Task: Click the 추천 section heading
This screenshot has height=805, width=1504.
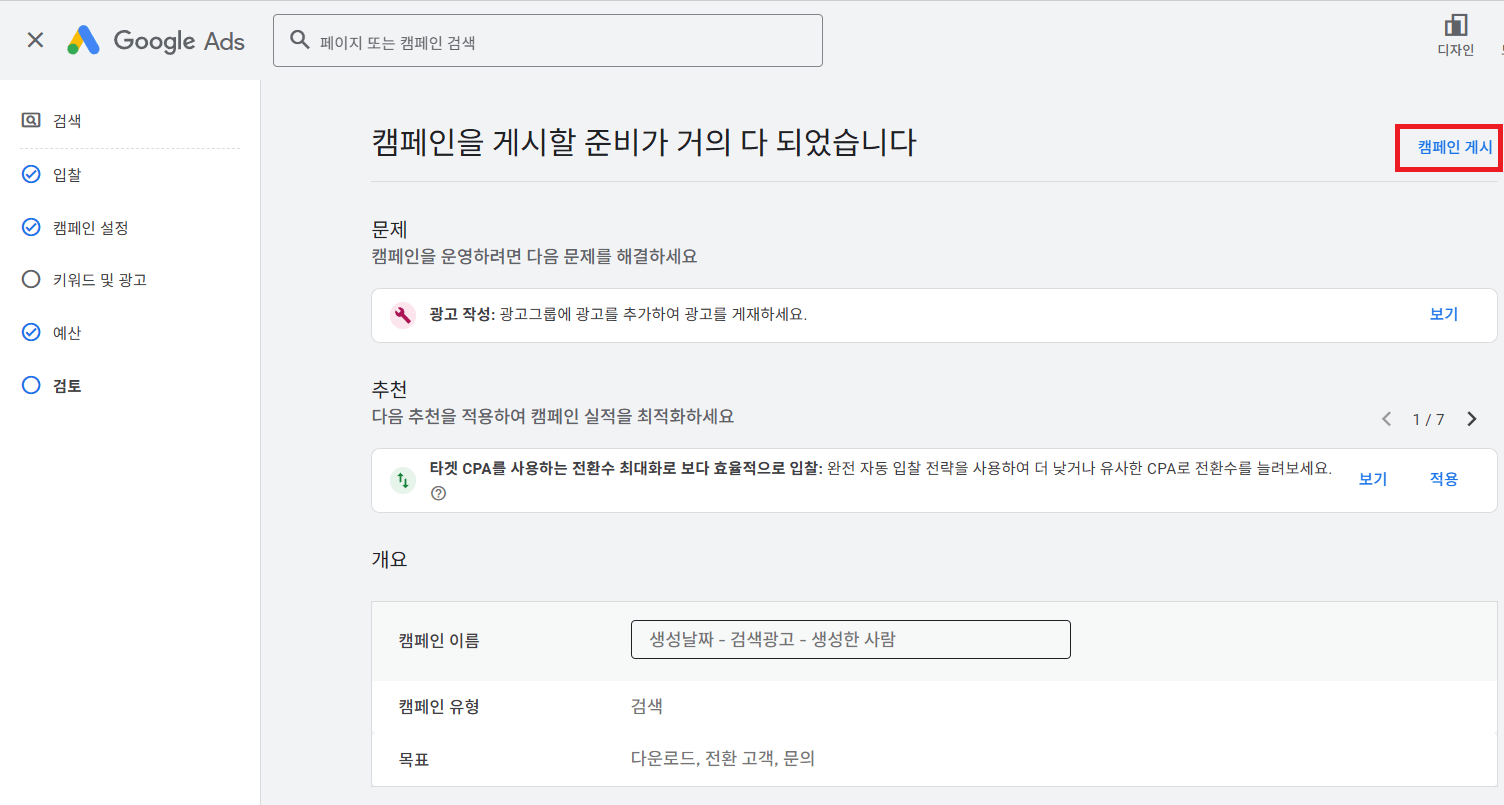Action: point(389,389)
